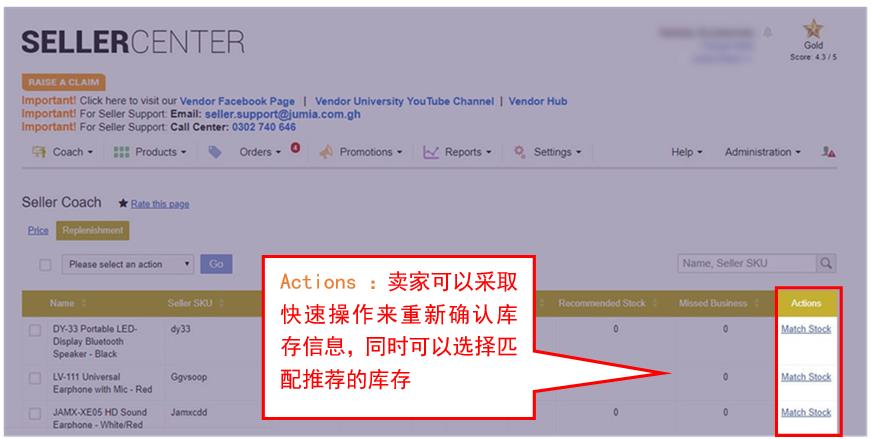Select the Replenishment tab
Image resolution: width=873 pixels, height=439 pixels.
[92, 230]
